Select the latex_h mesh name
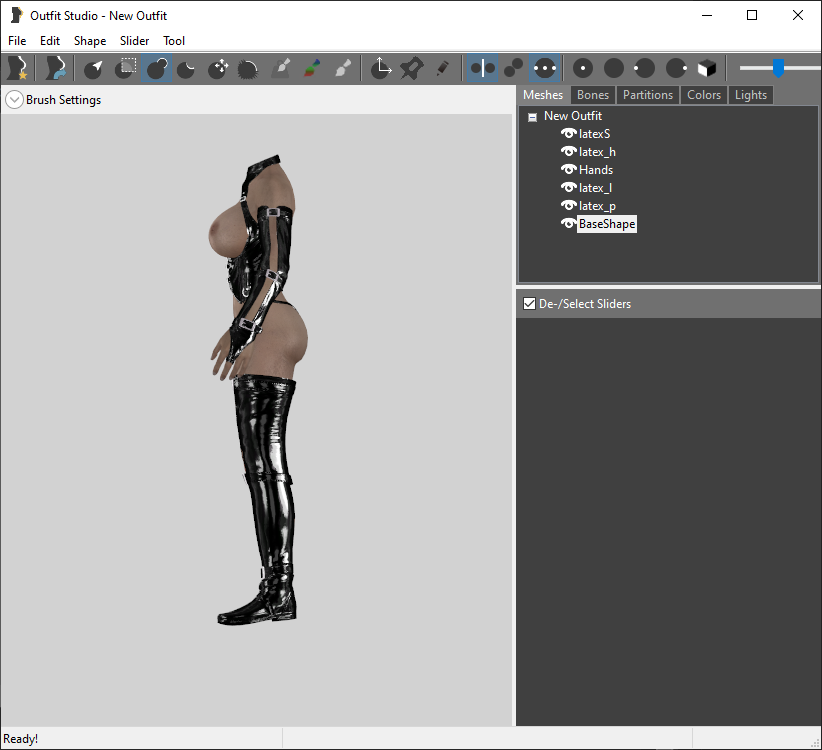The image size is (822, 750). click(x=597, y=151)
